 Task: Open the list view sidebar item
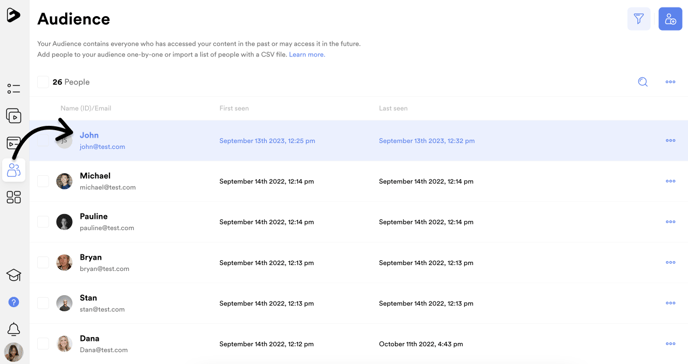click(x=14, y=89)
